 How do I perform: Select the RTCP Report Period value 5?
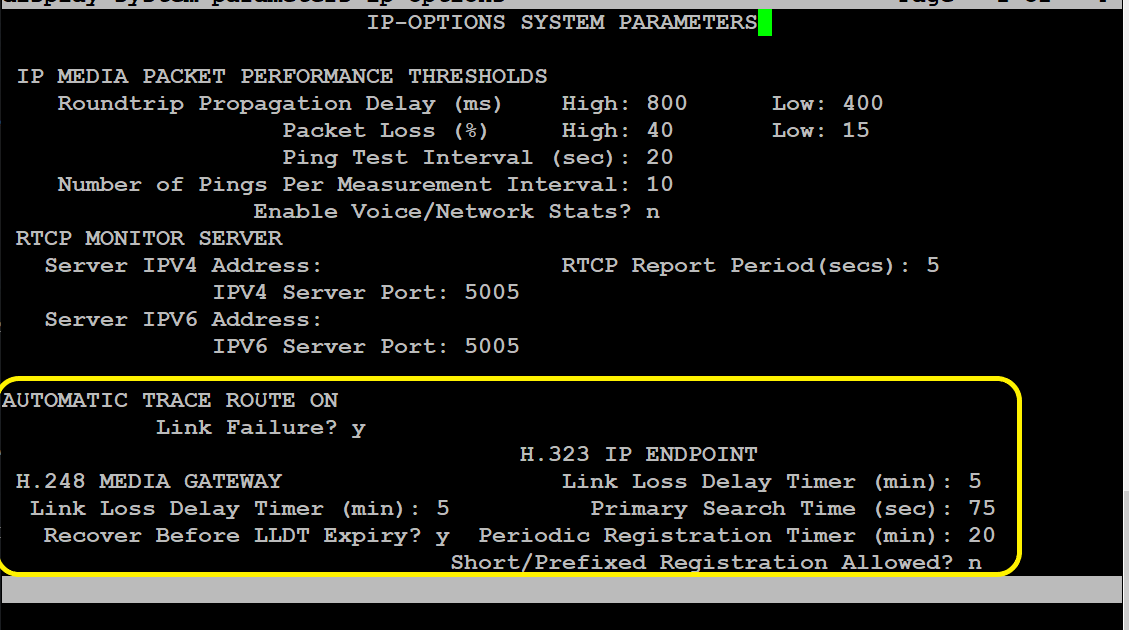[933, 266]
